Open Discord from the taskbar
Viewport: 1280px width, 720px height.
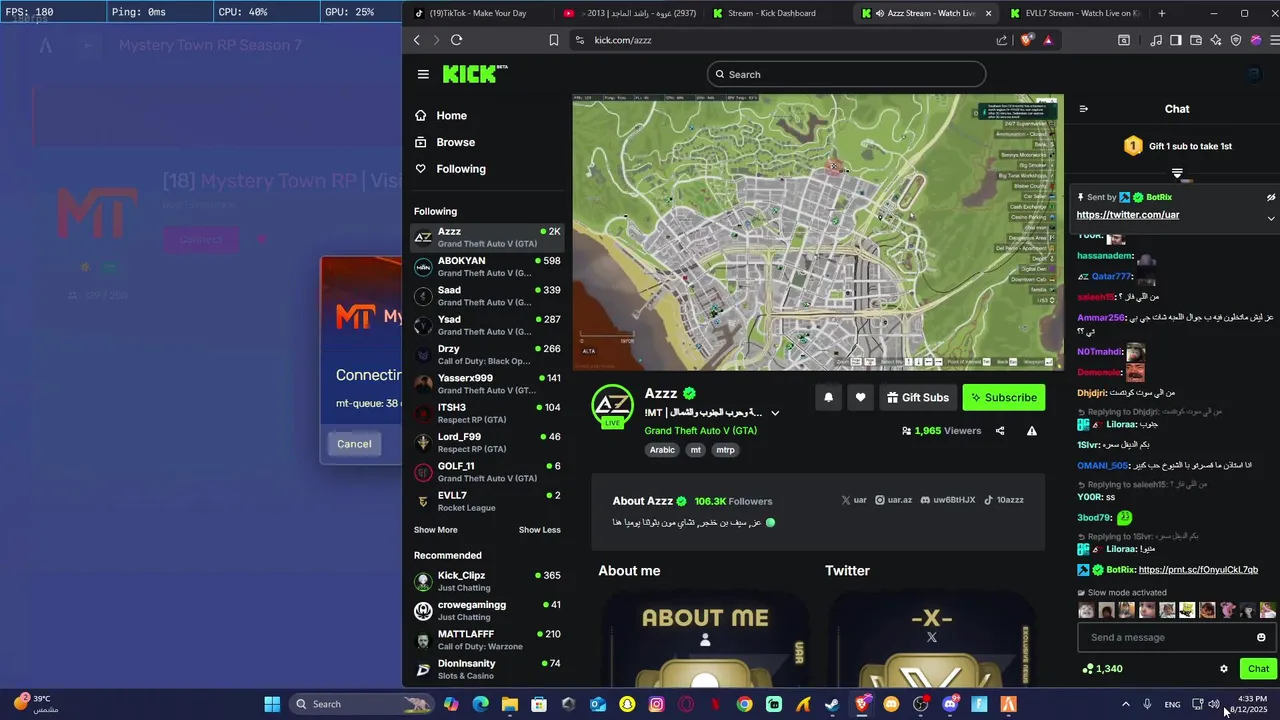[x=950, y=704]
